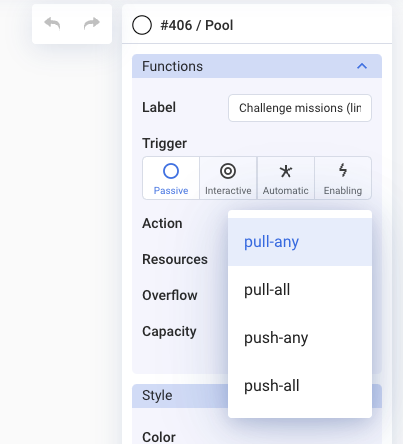The height and width of the screenshot is (444, 403).
Task: Select the Passive trigger circle icon
Action: point(171,171)
